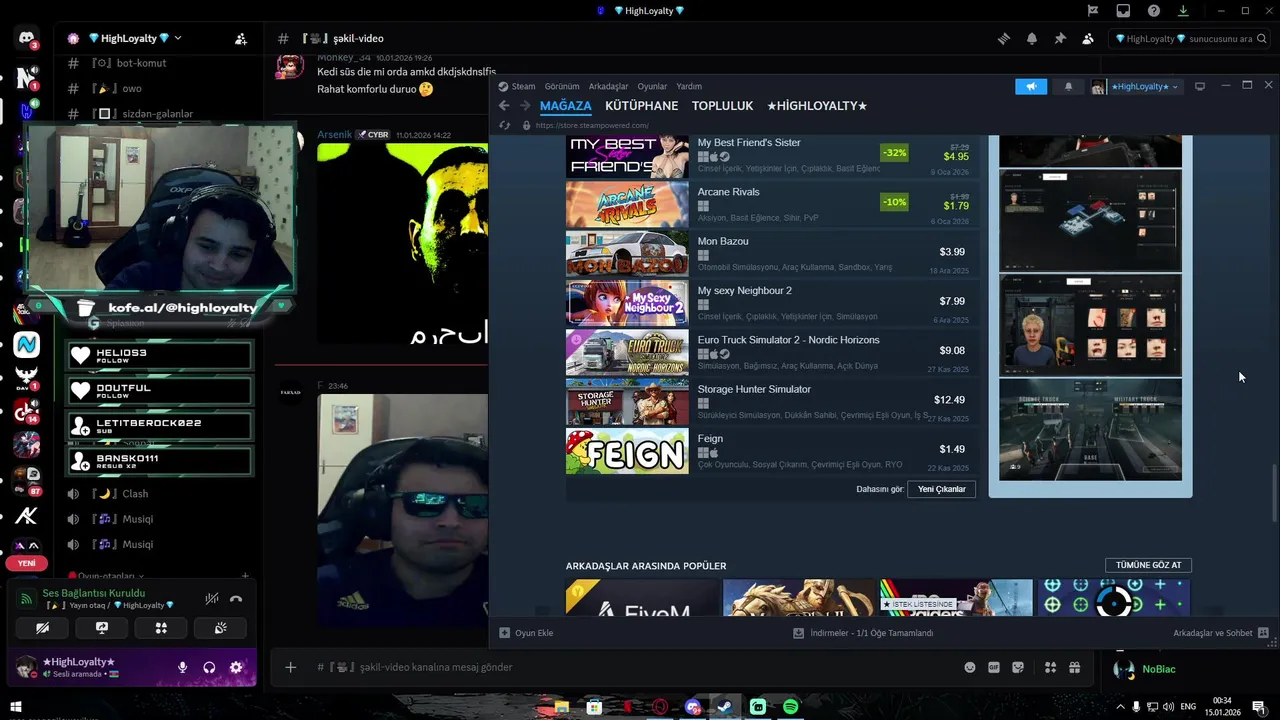The width and height of the screenshot is (1280, 720).
Task: Toggle Discord camera button
Action: [42, 628]
